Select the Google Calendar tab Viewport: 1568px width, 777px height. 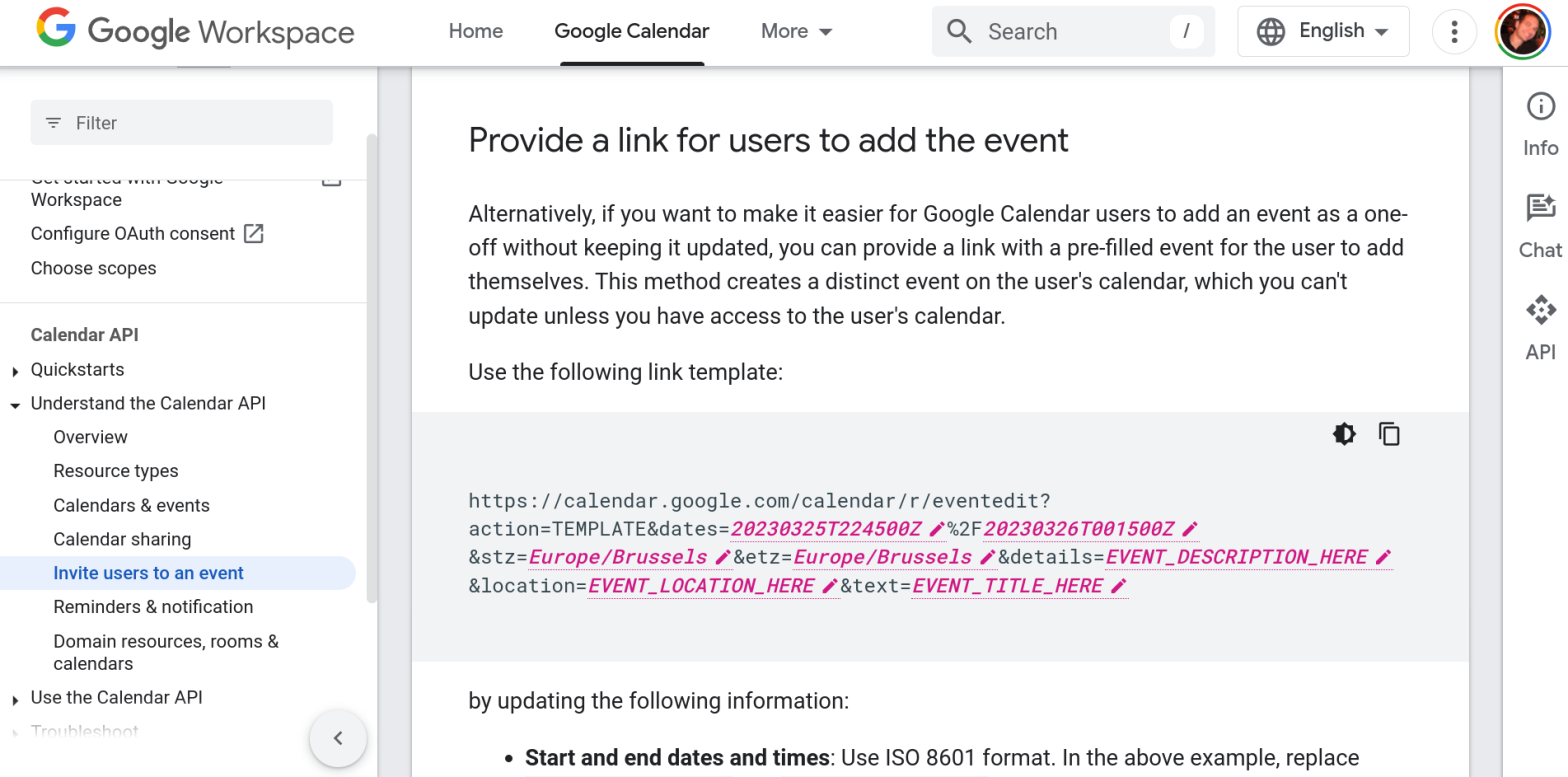tap(632, 31)
